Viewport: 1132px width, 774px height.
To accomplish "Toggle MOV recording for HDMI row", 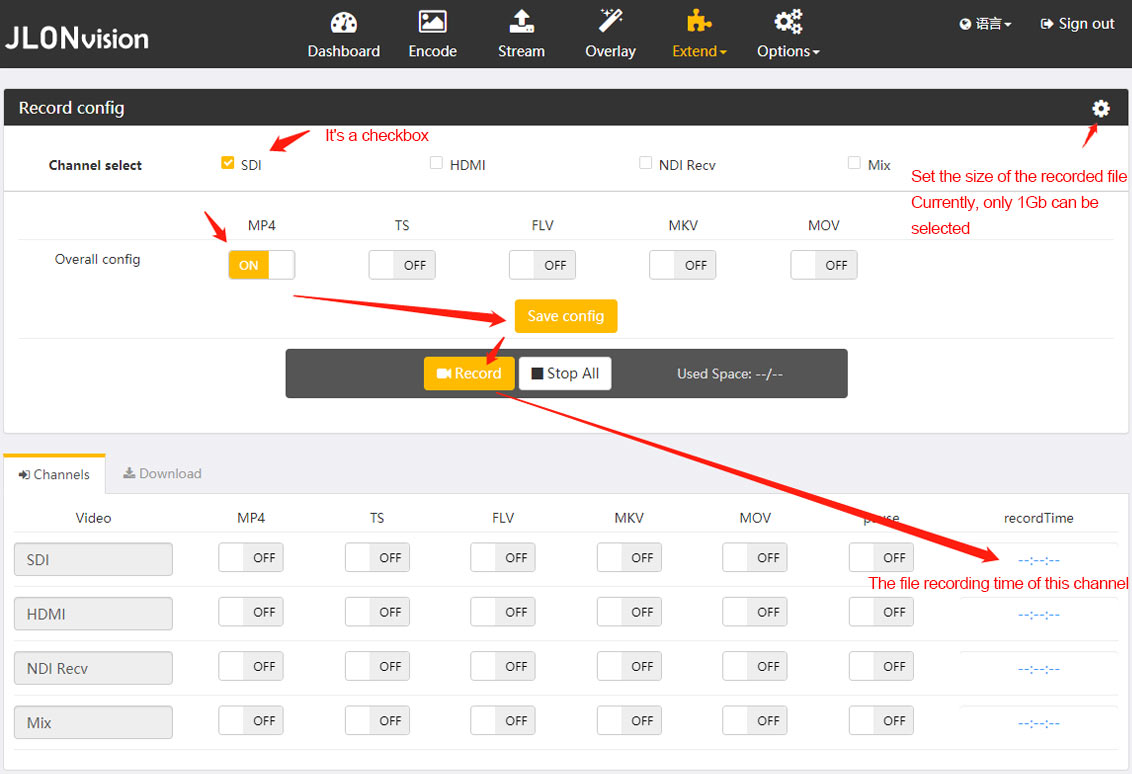I will (754, 612).
